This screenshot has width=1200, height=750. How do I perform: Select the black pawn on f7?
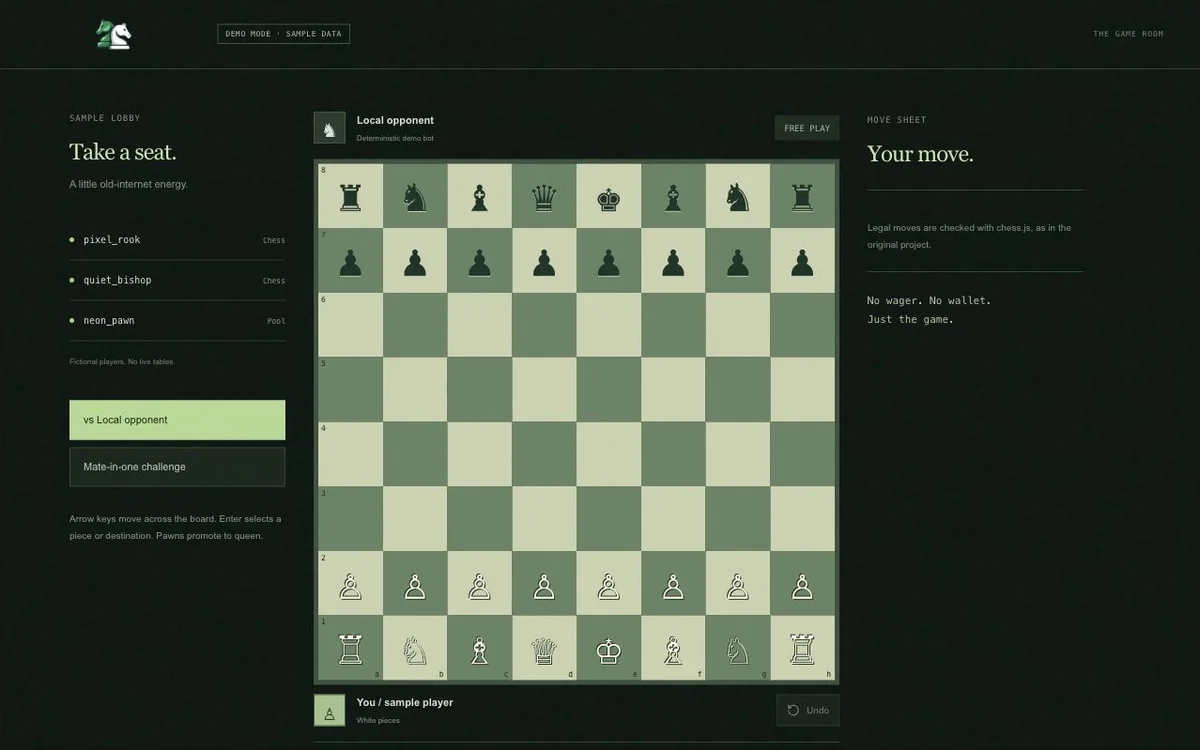click(674, 261)
